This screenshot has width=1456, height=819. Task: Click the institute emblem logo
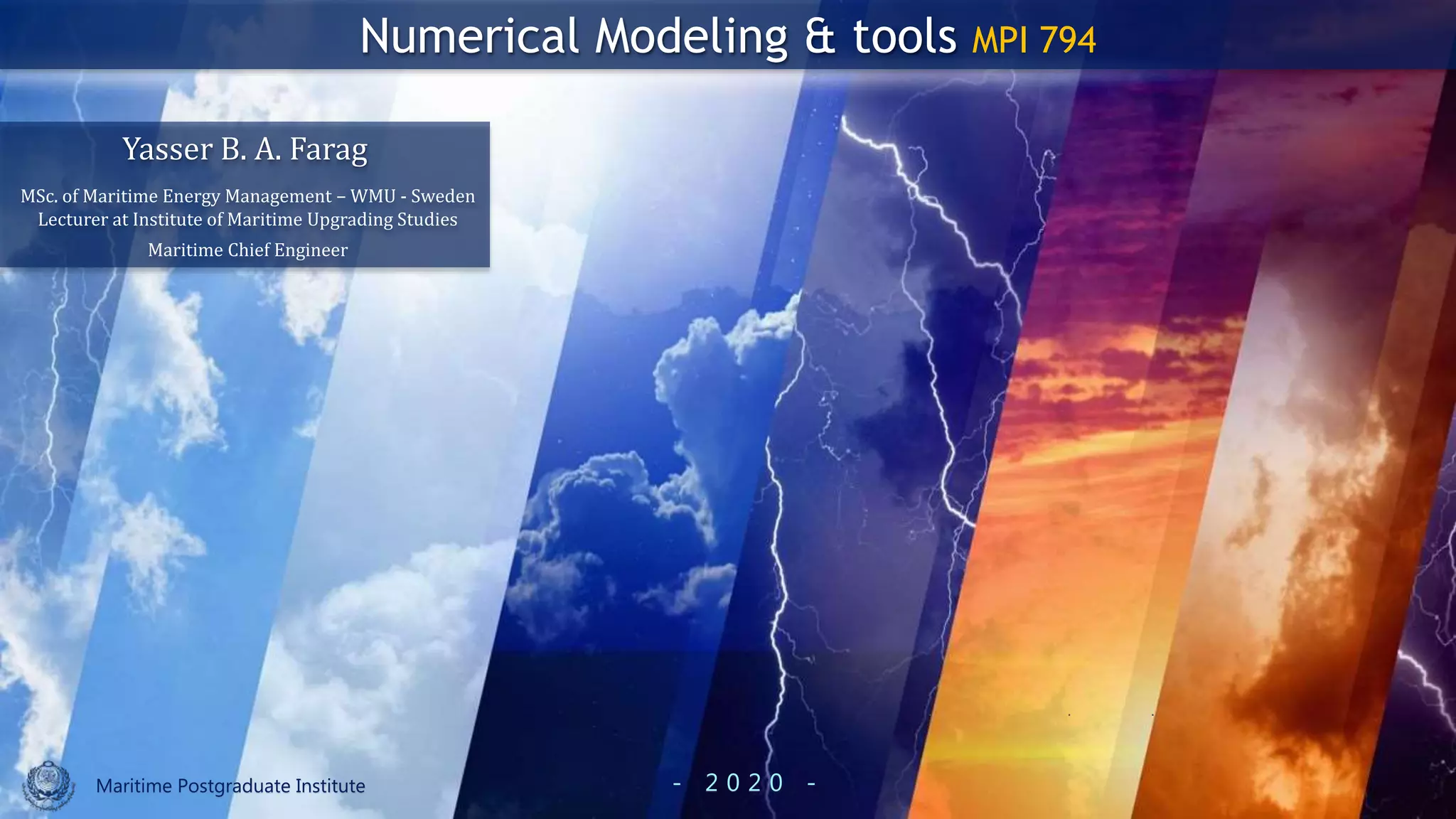pyautogui.click(x=48, y=785)
